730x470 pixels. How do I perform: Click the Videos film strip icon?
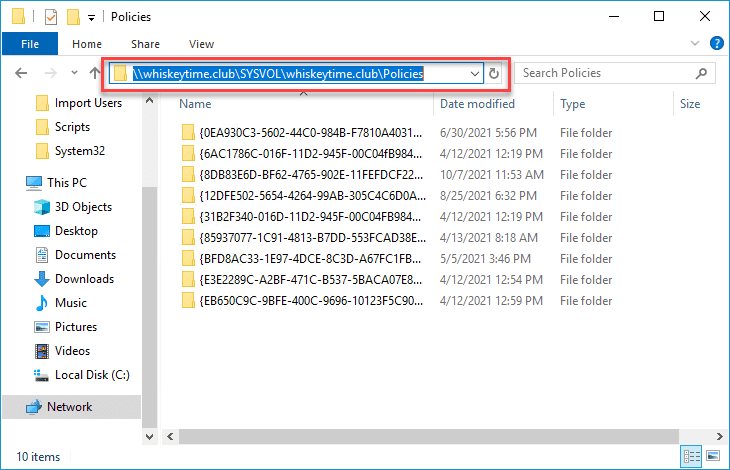(x=42, y=351)
